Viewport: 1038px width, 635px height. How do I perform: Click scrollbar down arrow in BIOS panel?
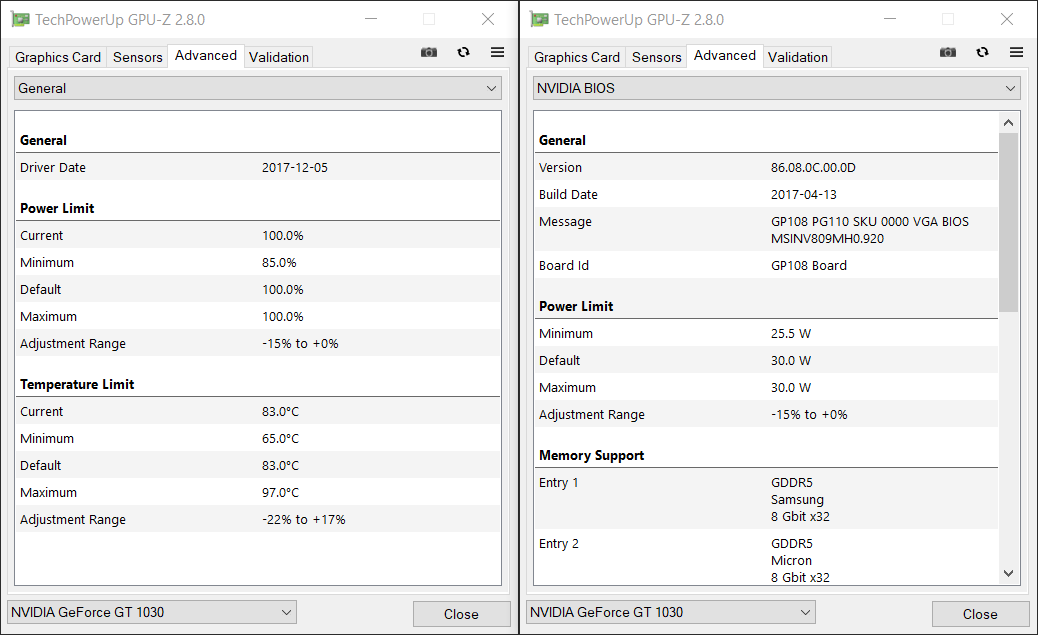tap(1008, 574)
